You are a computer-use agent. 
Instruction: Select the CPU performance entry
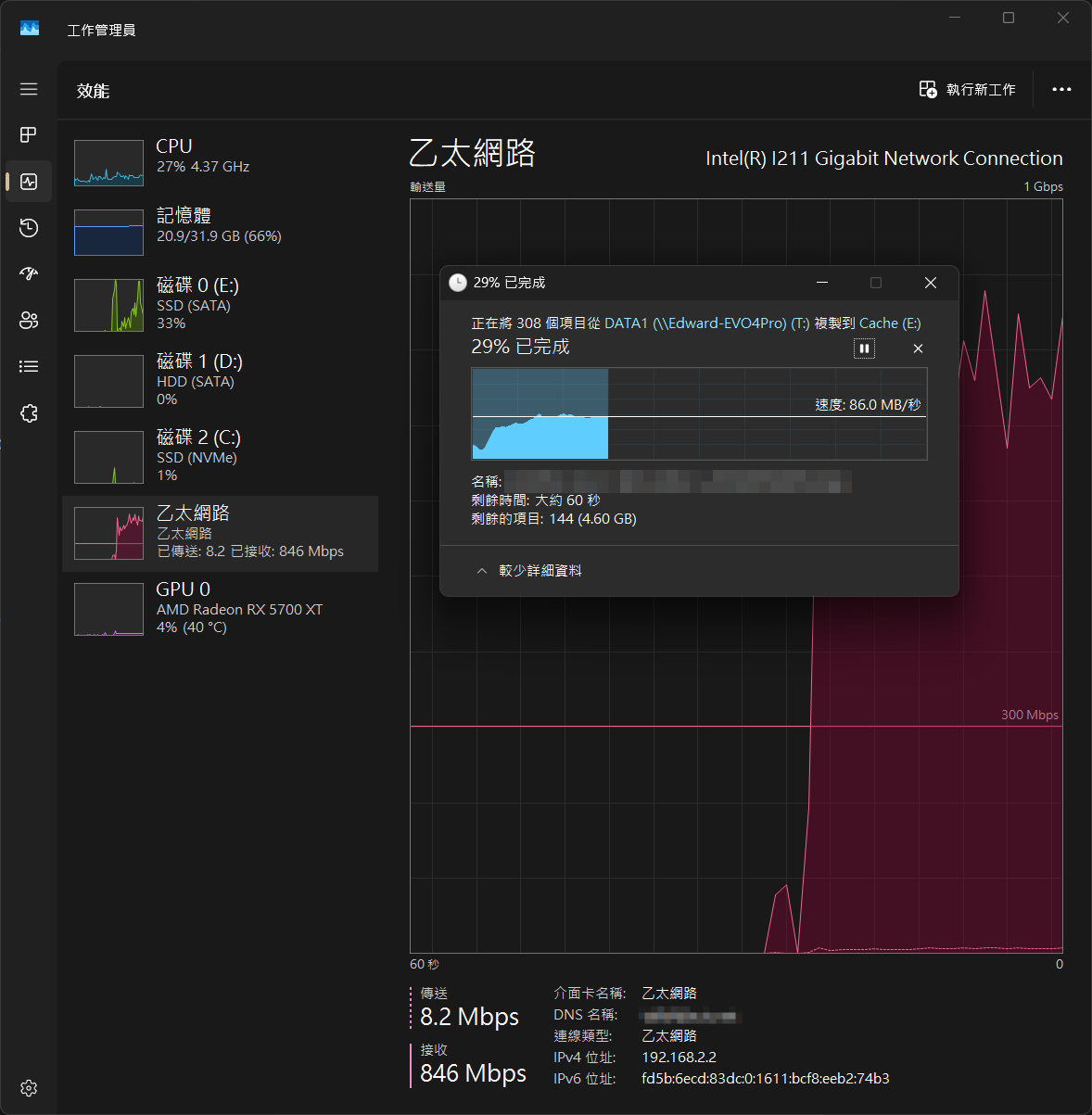220,163
